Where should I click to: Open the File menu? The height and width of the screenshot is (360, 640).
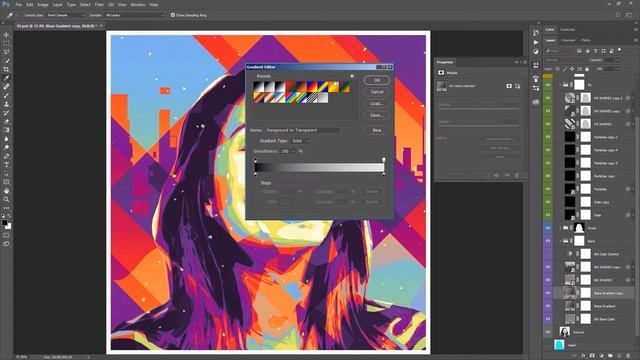(x=19, y=4)
